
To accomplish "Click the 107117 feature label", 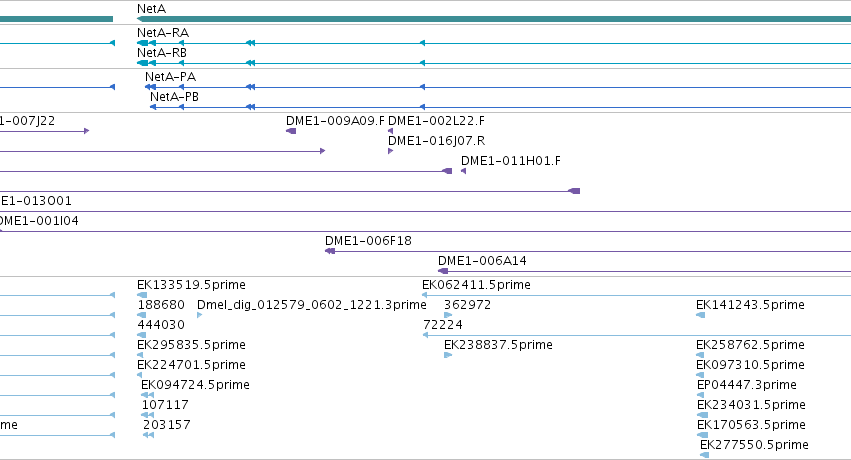I will [x=165, y=405].
